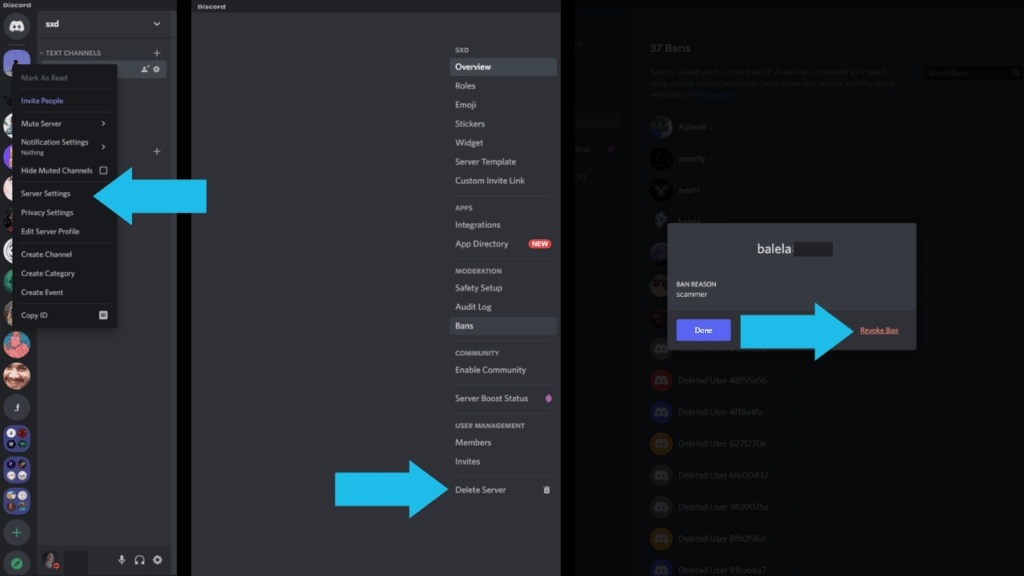Click the edit channel gear icon
Screen dimensions: 1024x576
click(x=157, y=69)
